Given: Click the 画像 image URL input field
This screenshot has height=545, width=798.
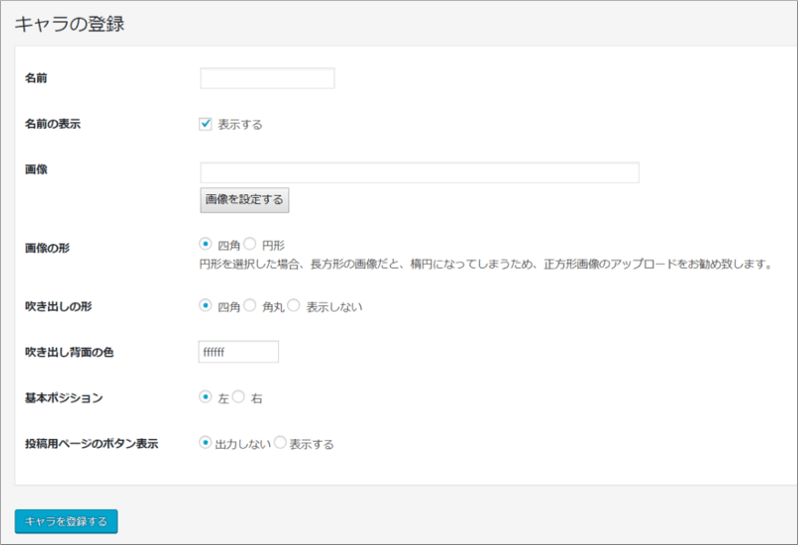Looking at the screenshot, I should coord(419,173).
